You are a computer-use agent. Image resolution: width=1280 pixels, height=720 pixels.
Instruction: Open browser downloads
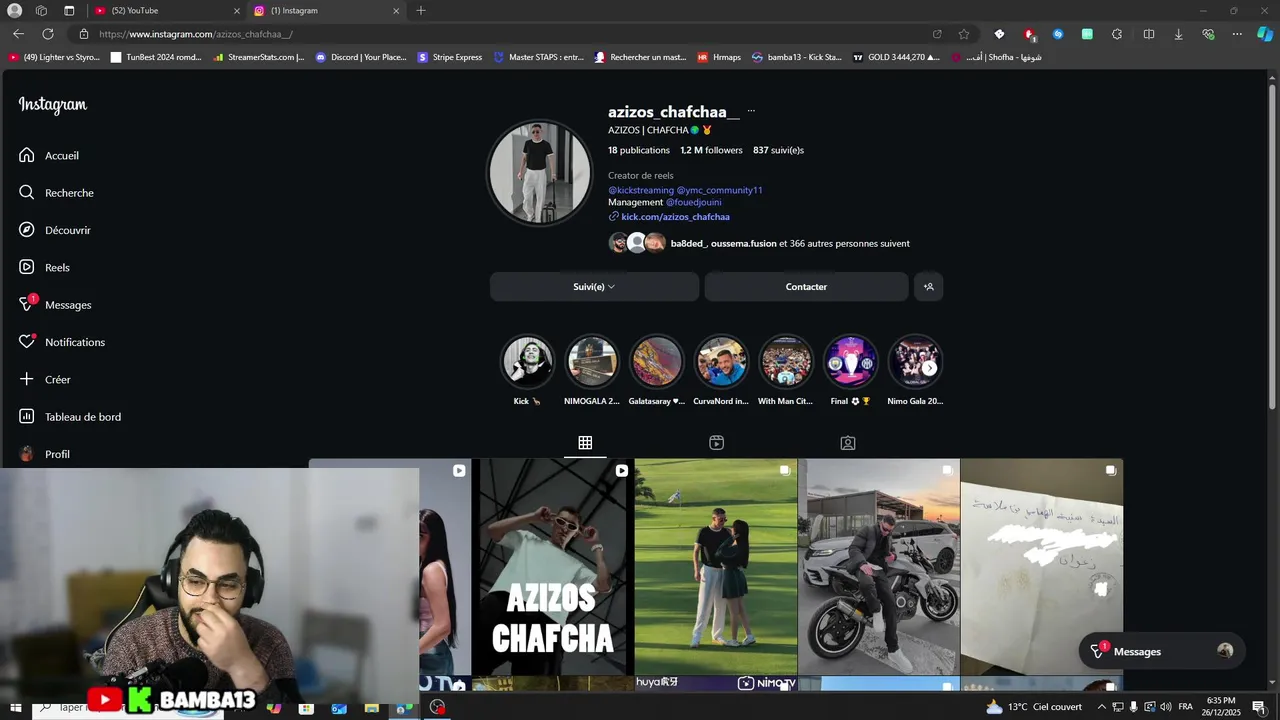[1178, 34]
